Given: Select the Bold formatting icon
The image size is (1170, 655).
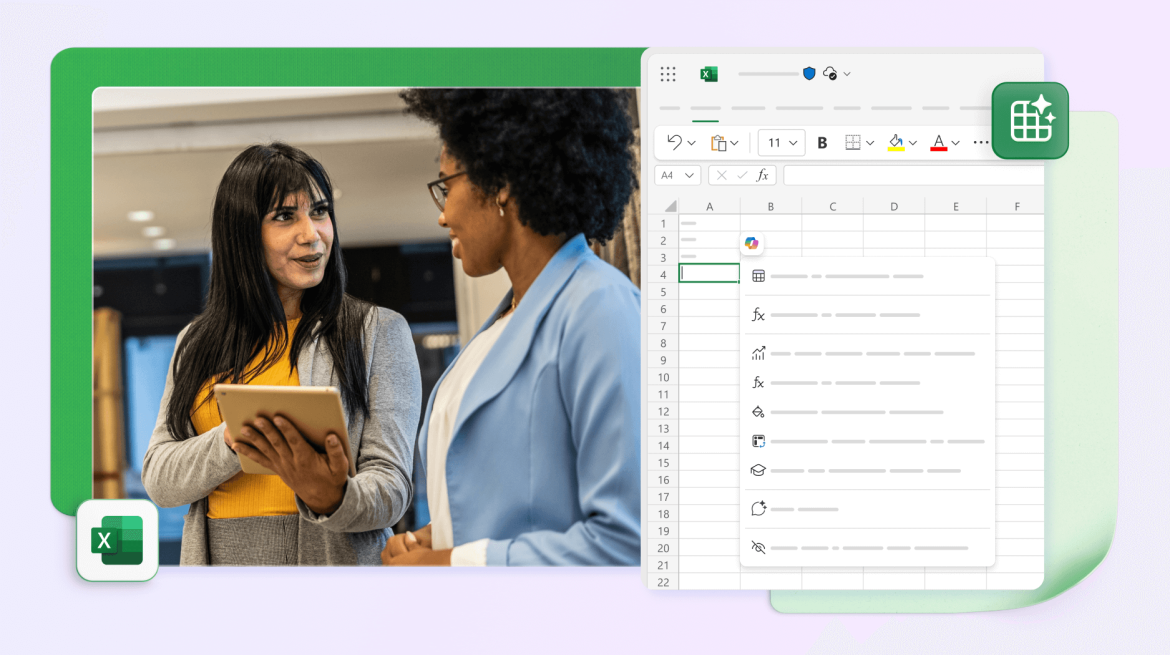Looking at the screenshot, I should pyautogui.click(x=821, y=142).
